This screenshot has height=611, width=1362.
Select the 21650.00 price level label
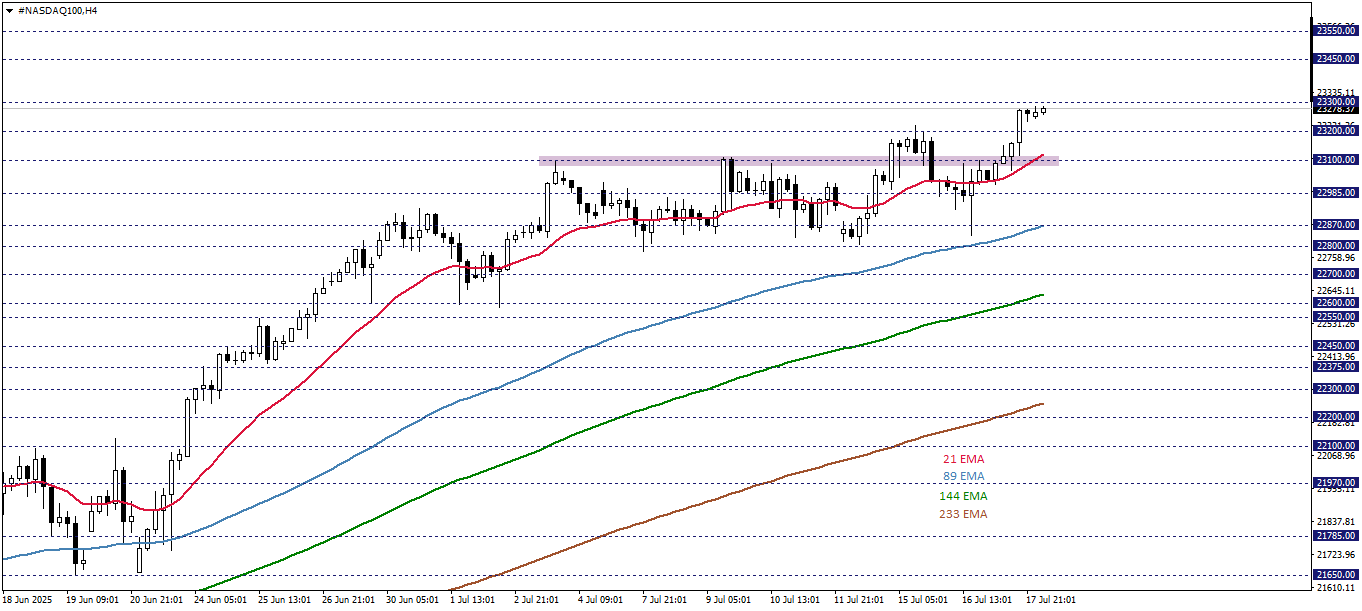(x=1335, y=575)
